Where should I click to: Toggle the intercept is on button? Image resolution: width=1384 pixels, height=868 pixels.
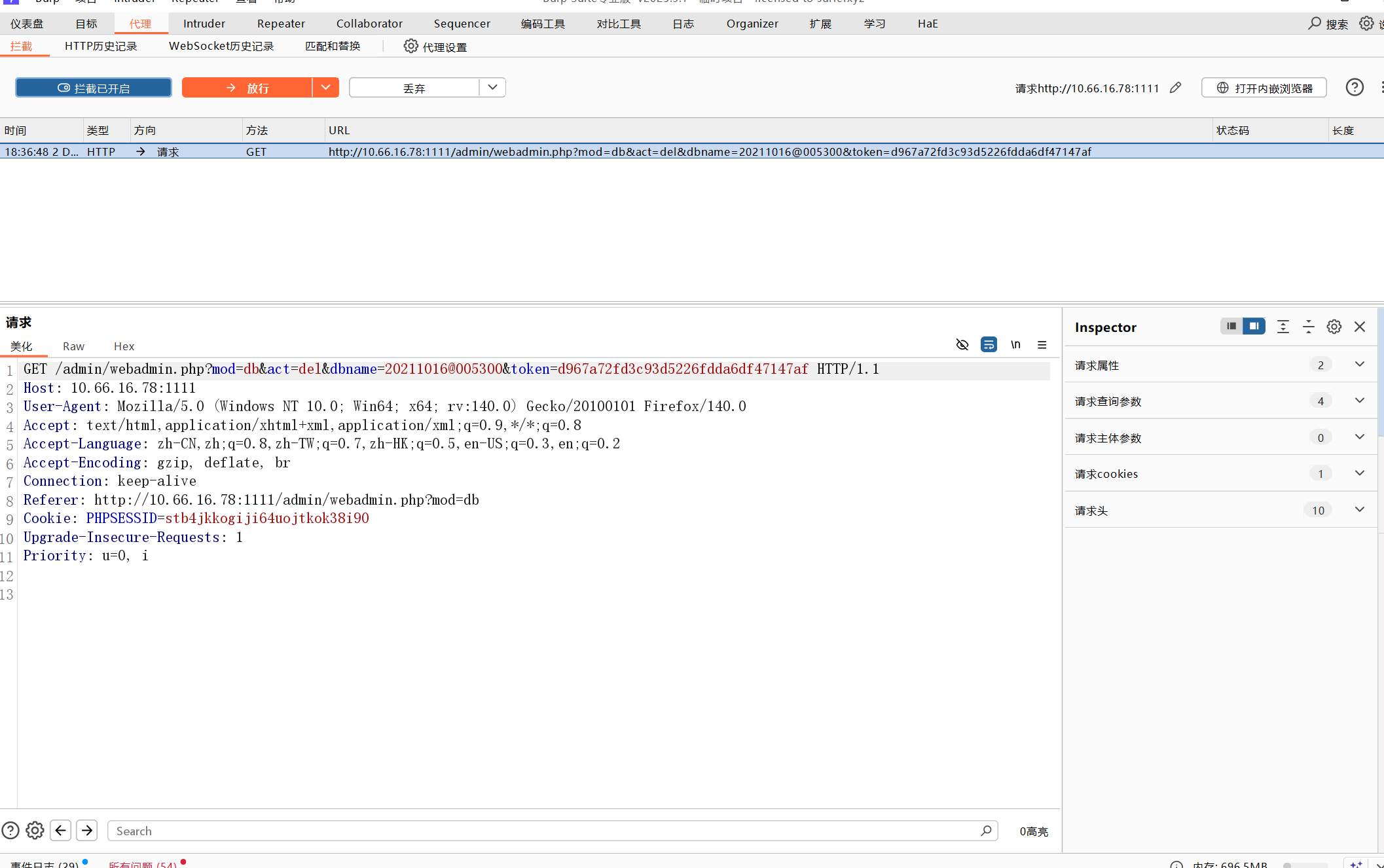coord(94,88)
